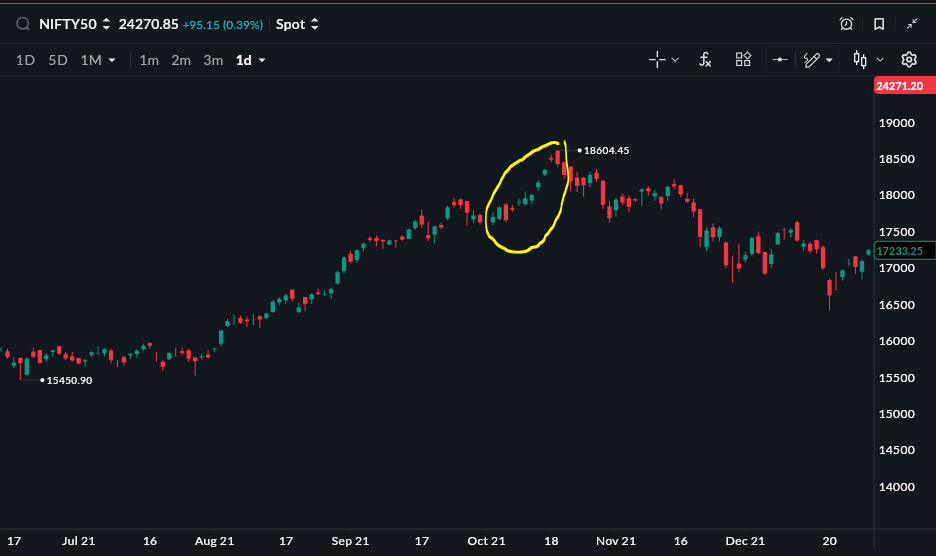Screen dimensions: 936x556
Task: Create a price alert with alarm icon
Action: click(846, 24)
